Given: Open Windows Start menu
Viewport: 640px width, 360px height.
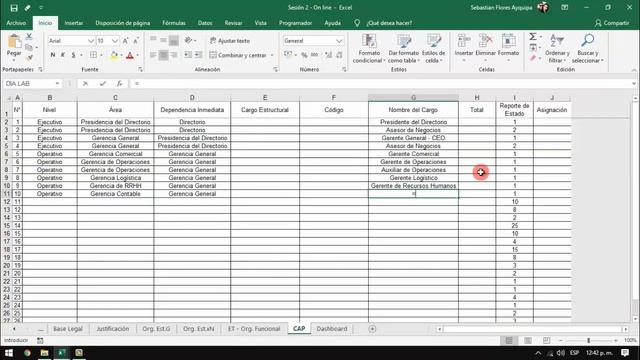Looking at the screenshot, I should coord(9,353).
